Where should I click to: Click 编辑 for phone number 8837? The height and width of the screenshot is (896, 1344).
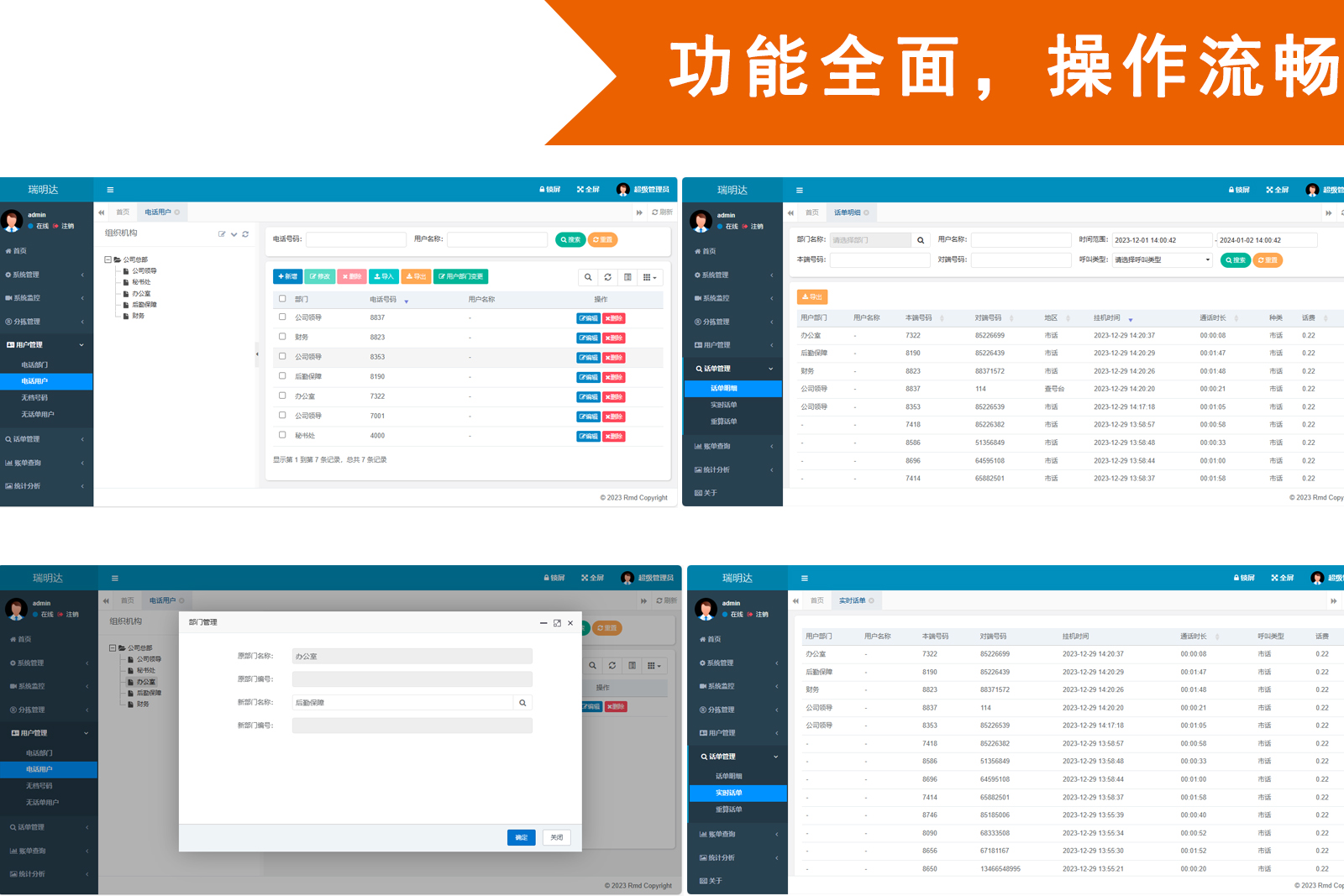coord(588,318)
